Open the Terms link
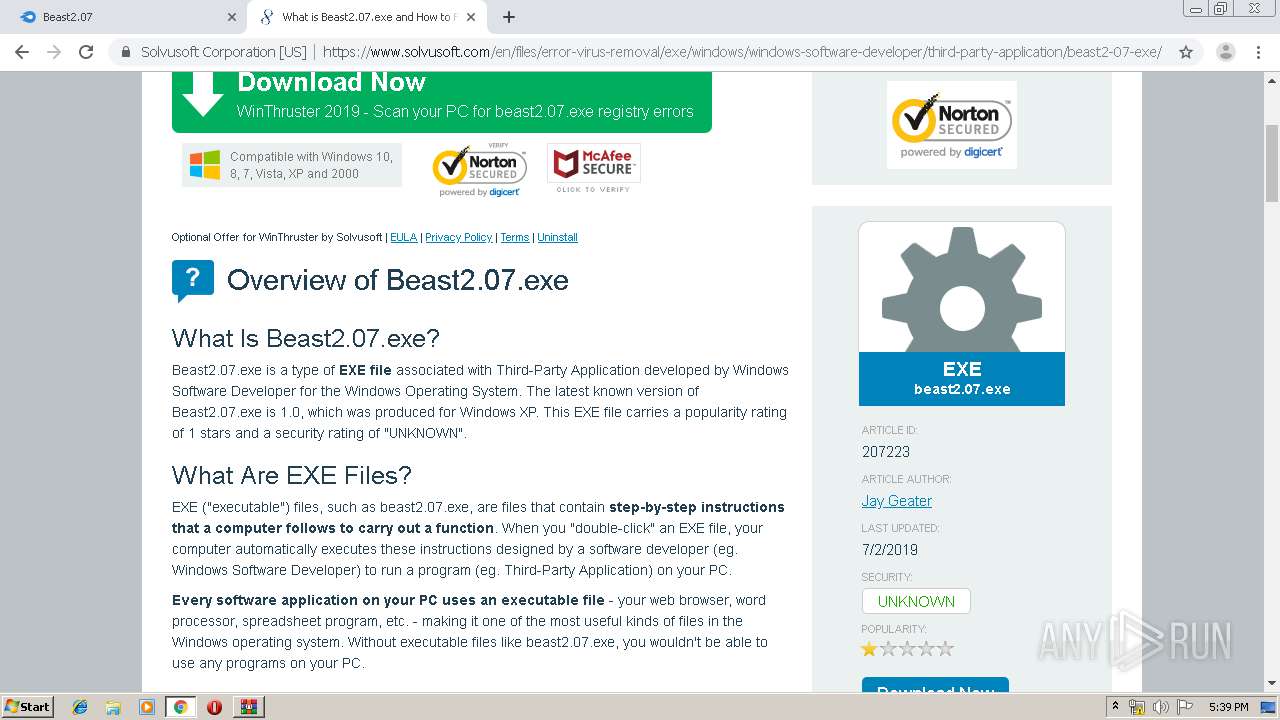This screenshot has height=720, width=1280. tap(515, 237)
